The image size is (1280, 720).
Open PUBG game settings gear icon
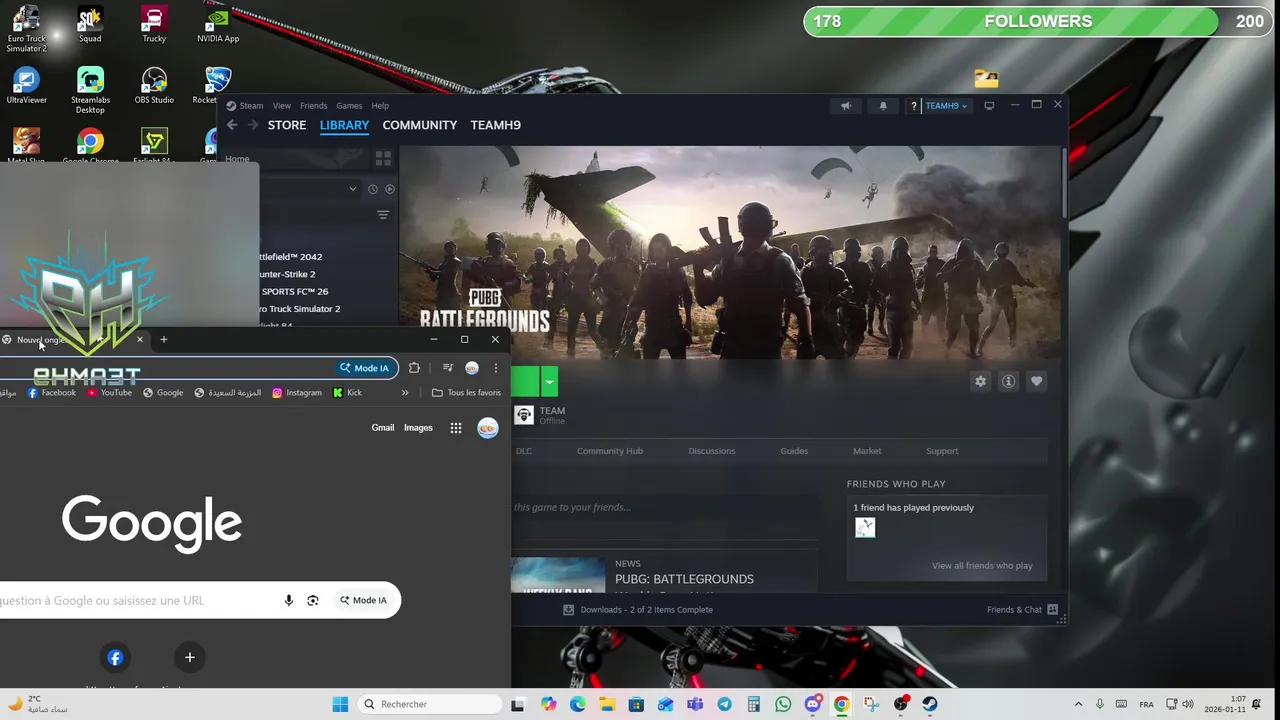coord(980,381)
